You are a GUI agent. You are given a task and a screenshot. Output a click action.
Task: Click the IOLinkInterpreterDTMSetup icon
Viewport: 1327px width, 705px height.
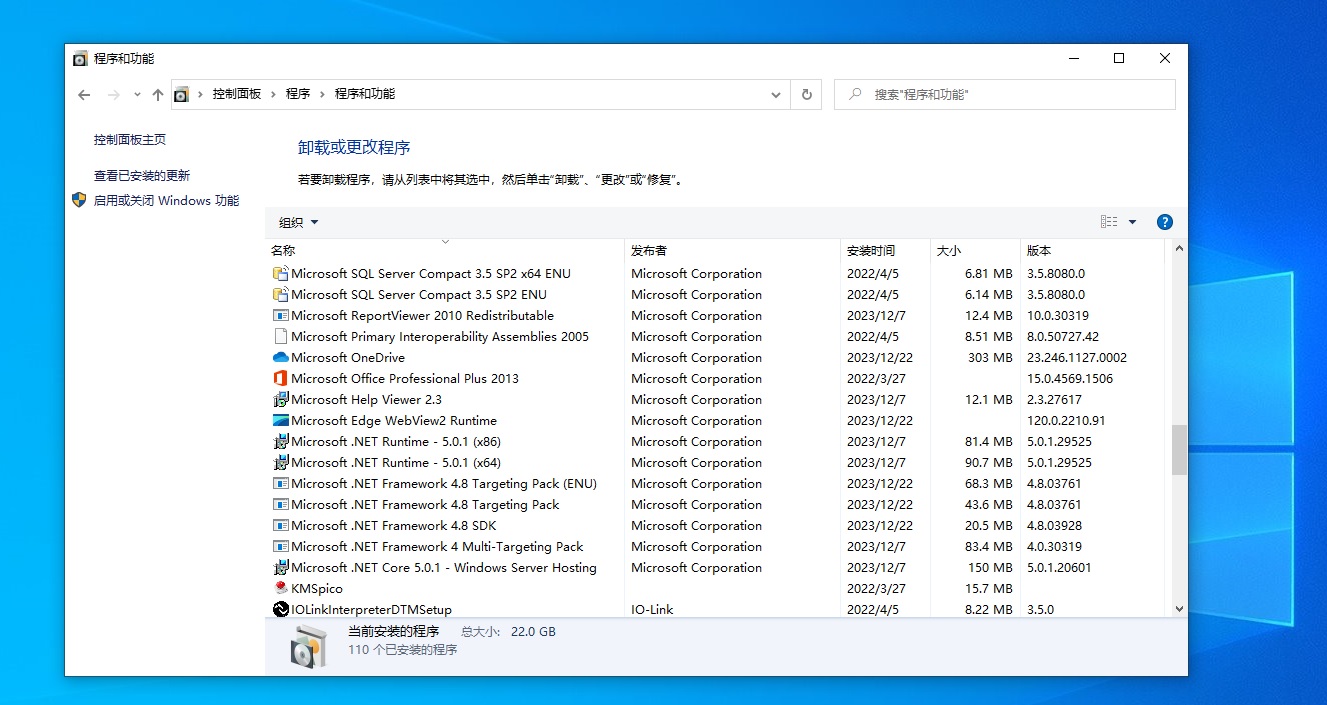pyautogui.click(x=280, y=609)
